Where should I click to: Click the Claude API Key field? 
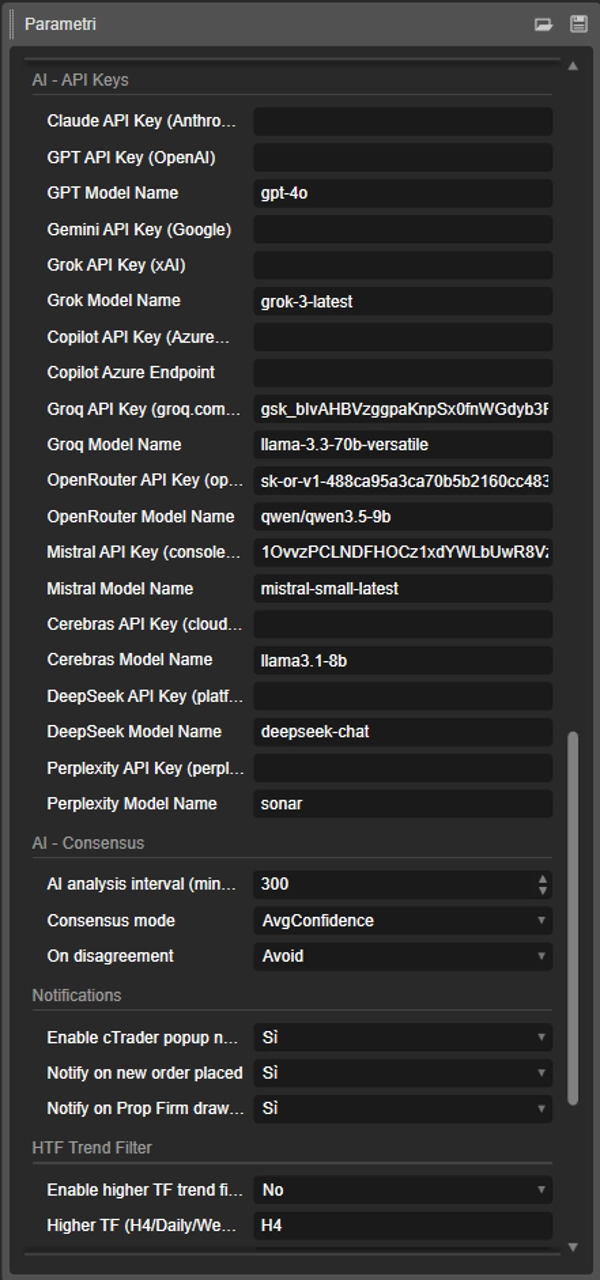(402, 121)
